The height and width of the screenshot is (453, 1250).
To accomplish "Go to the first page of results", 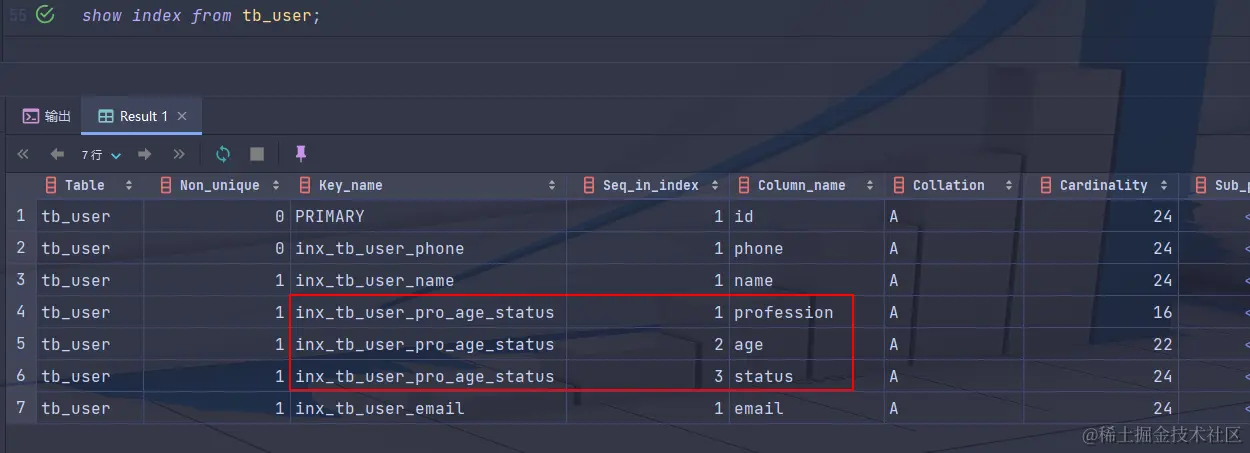I will [x=23, y=154].
